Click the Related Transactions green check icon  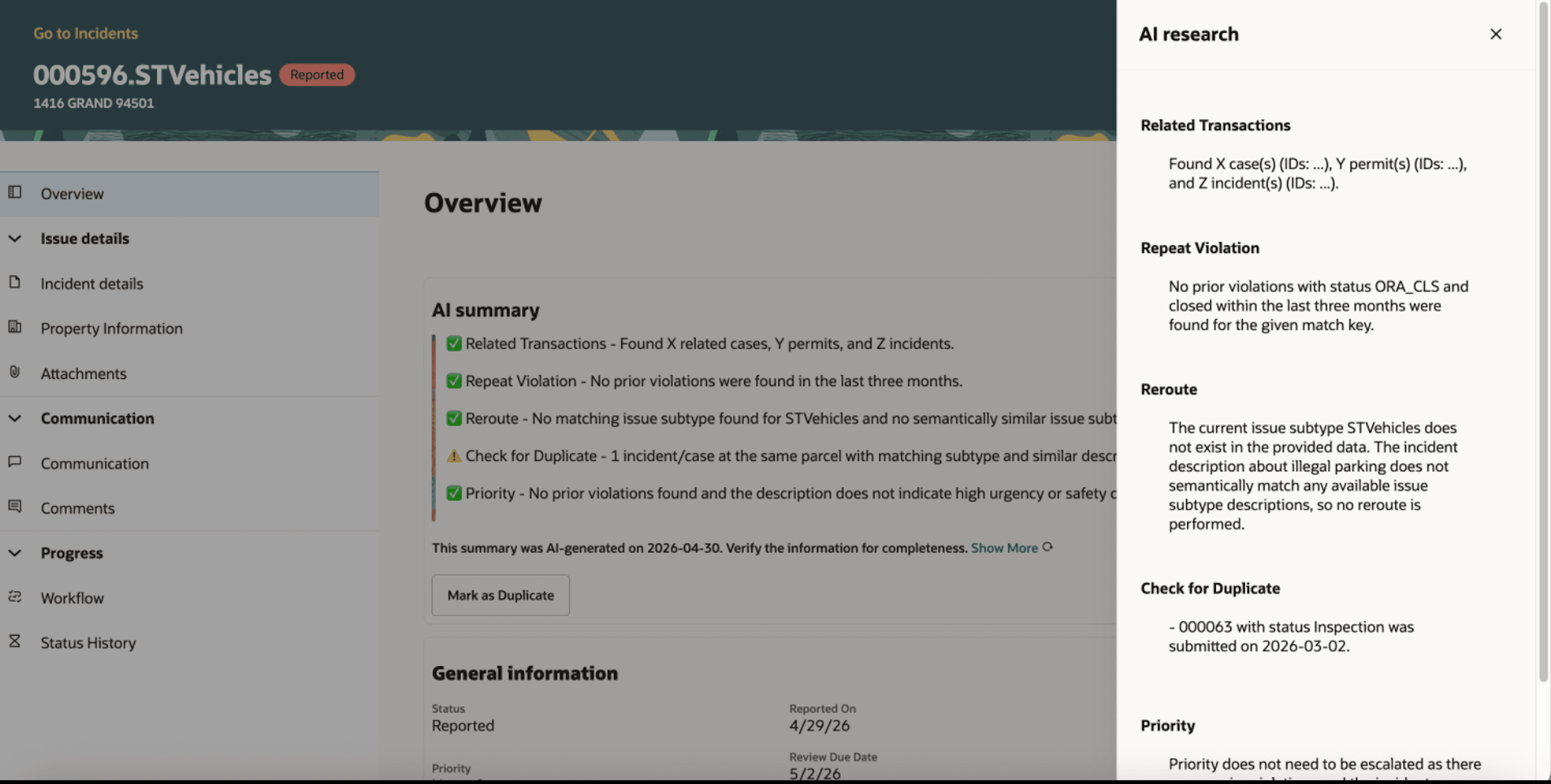[x=454, y=343]
